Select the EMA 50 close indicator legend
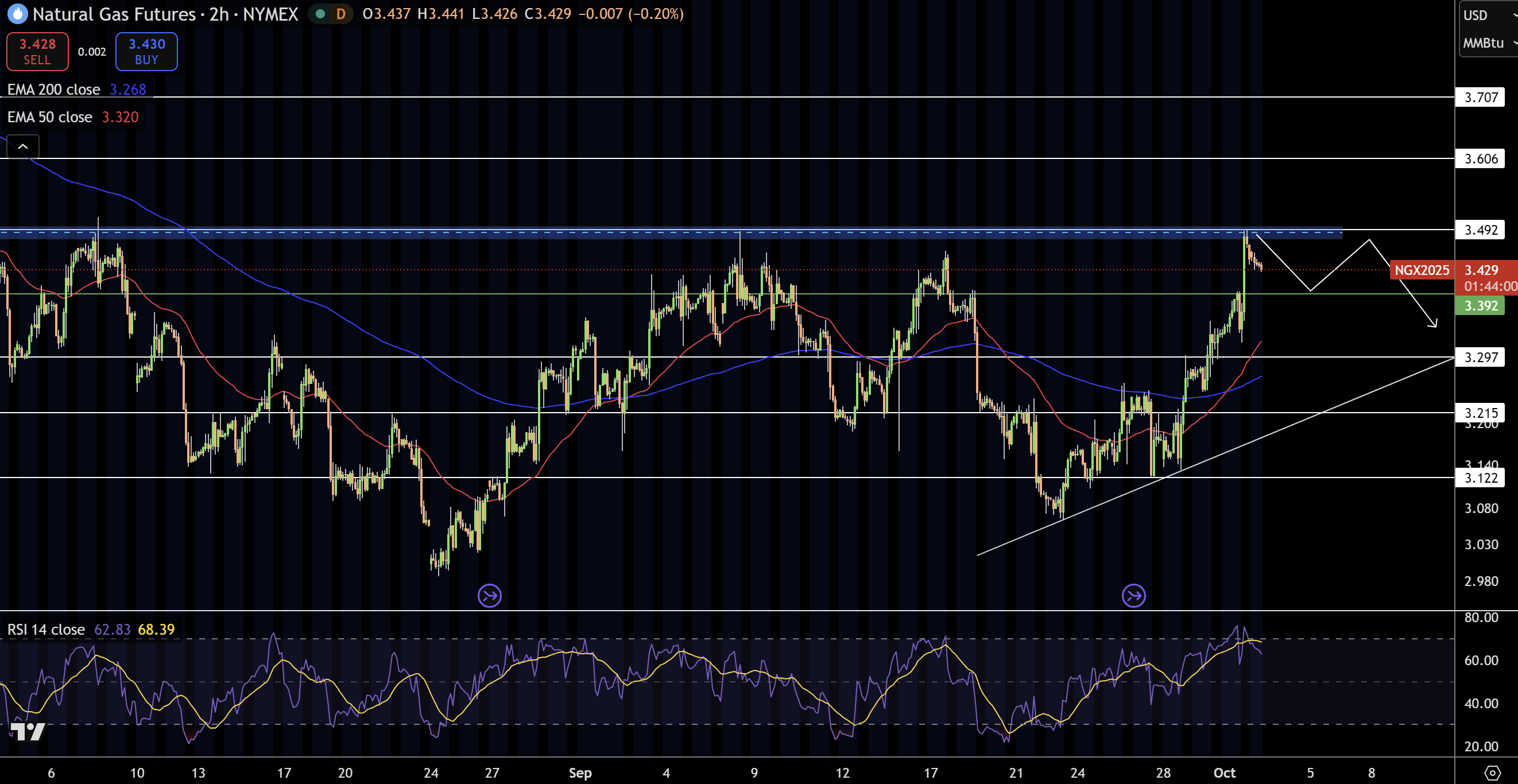The width and height of the screenshot is (1518, 784). (x=50, y=117)
